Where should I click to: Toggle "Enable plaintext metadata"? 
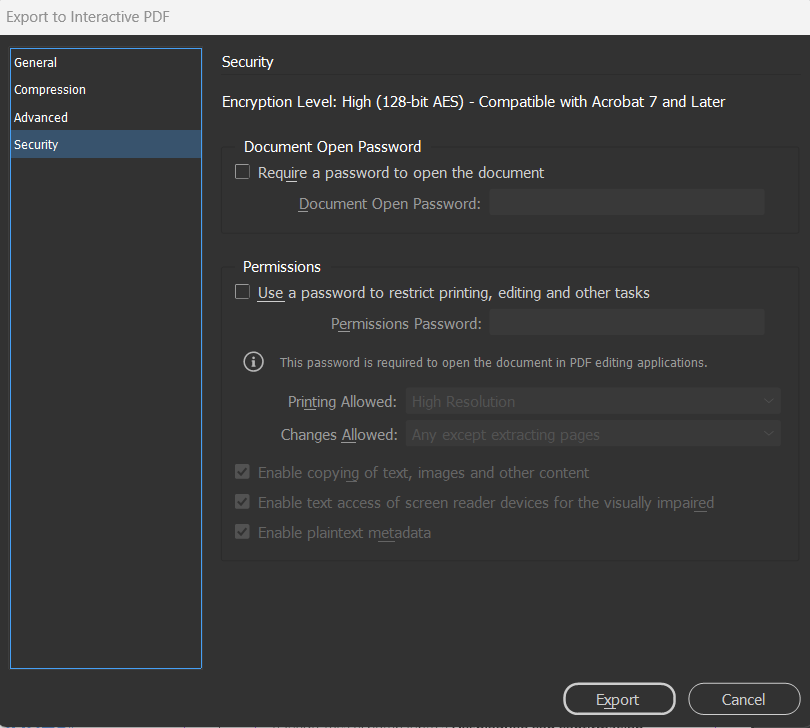[242, 532]
